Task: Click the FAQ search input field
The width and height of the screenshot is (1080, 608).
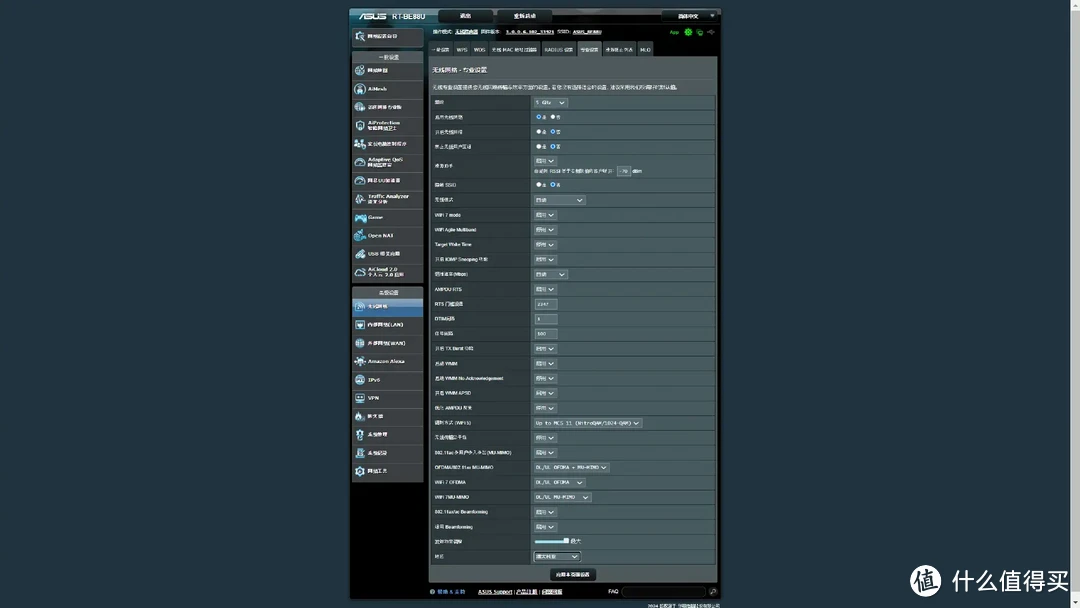Action: (x=664, y=591)
